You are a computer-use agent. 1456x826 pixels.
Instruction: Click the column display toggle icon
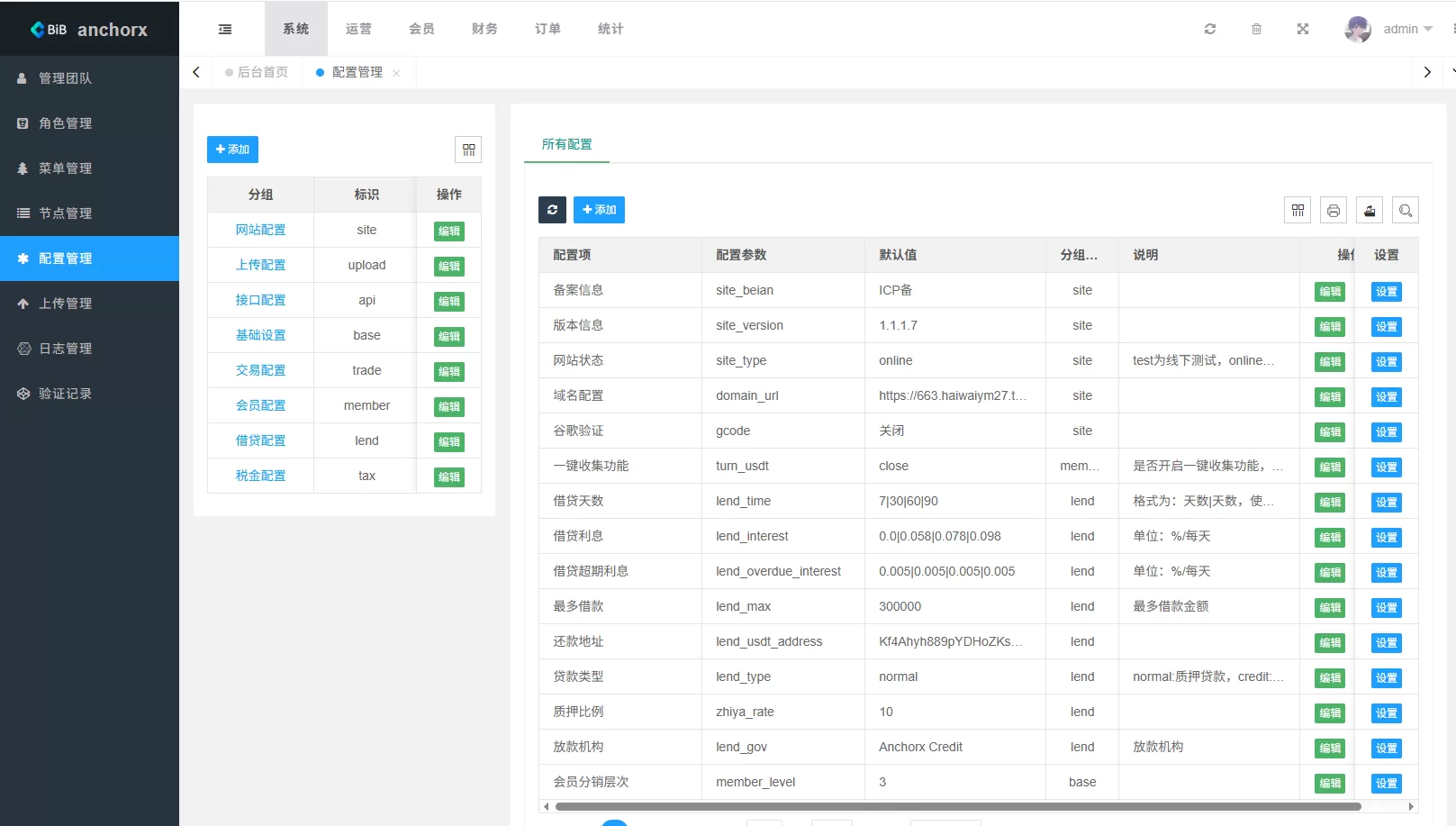1298,210
